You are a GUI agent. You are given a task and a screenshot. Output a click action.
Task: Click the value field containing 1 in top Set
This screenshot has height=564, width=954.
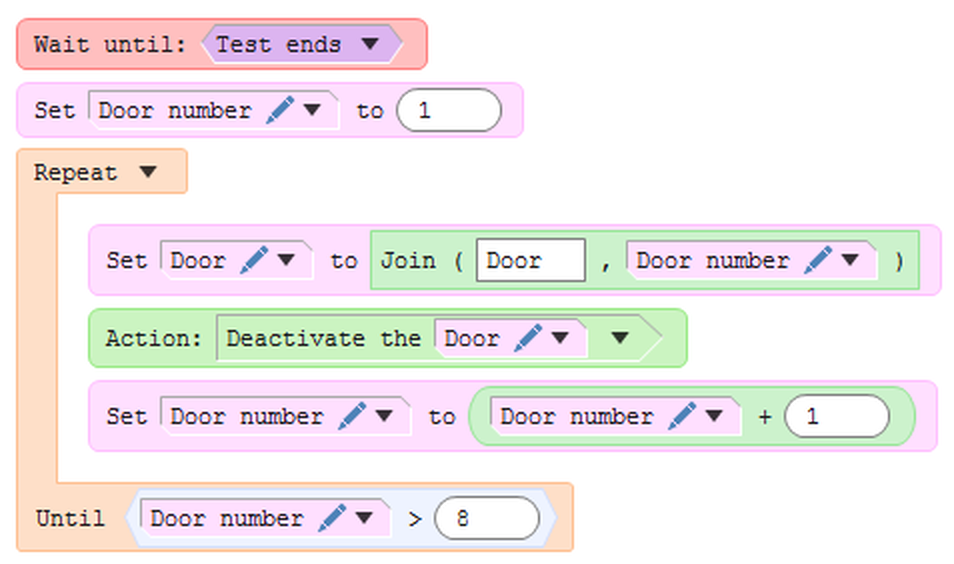pos(448,111)
